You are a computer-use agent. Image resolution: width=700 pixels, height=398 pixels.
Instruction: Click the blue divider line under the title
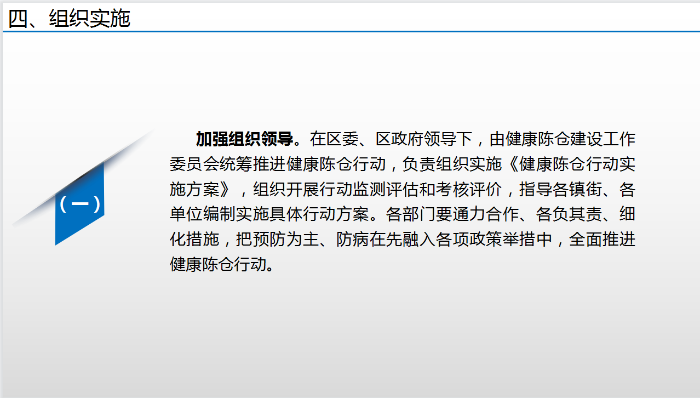pos(351,32)
